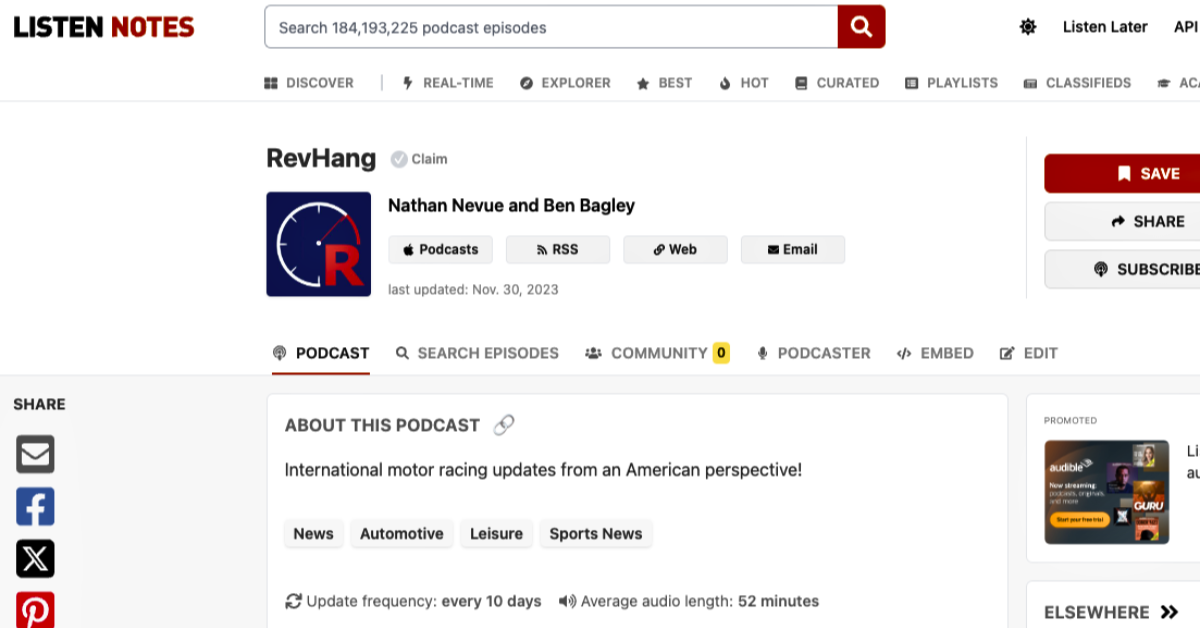Toggle the dark mode sun icon
Screen dimensions: 1200x628
pos(1028,27)
